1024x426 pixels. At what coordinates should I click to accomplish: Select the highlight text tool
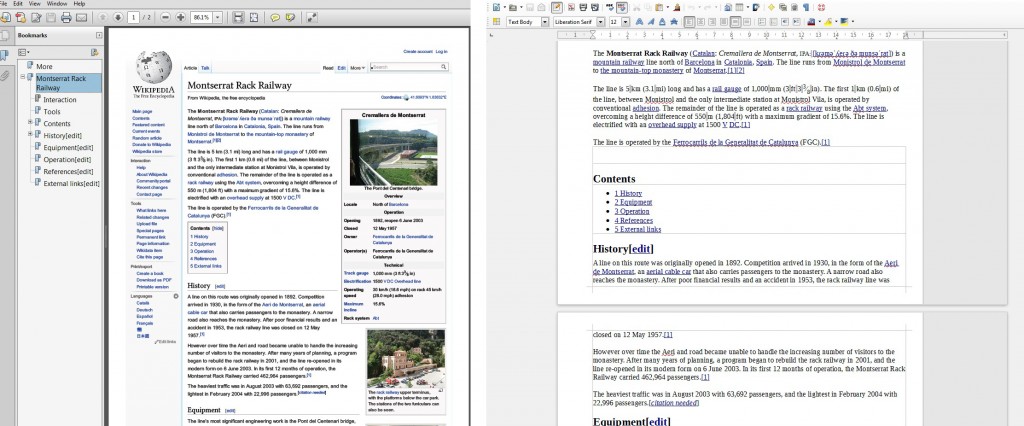tap(291, 17)
